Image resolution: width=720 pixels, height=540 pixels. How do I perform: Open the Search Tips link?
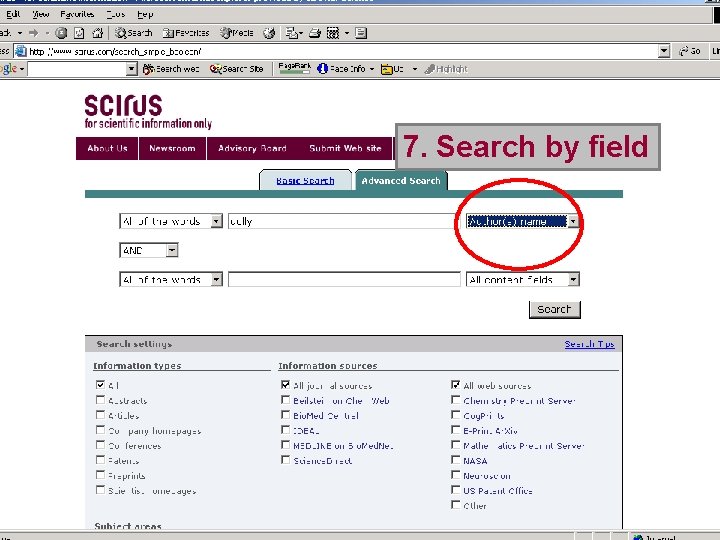click(x=590, y=344)
